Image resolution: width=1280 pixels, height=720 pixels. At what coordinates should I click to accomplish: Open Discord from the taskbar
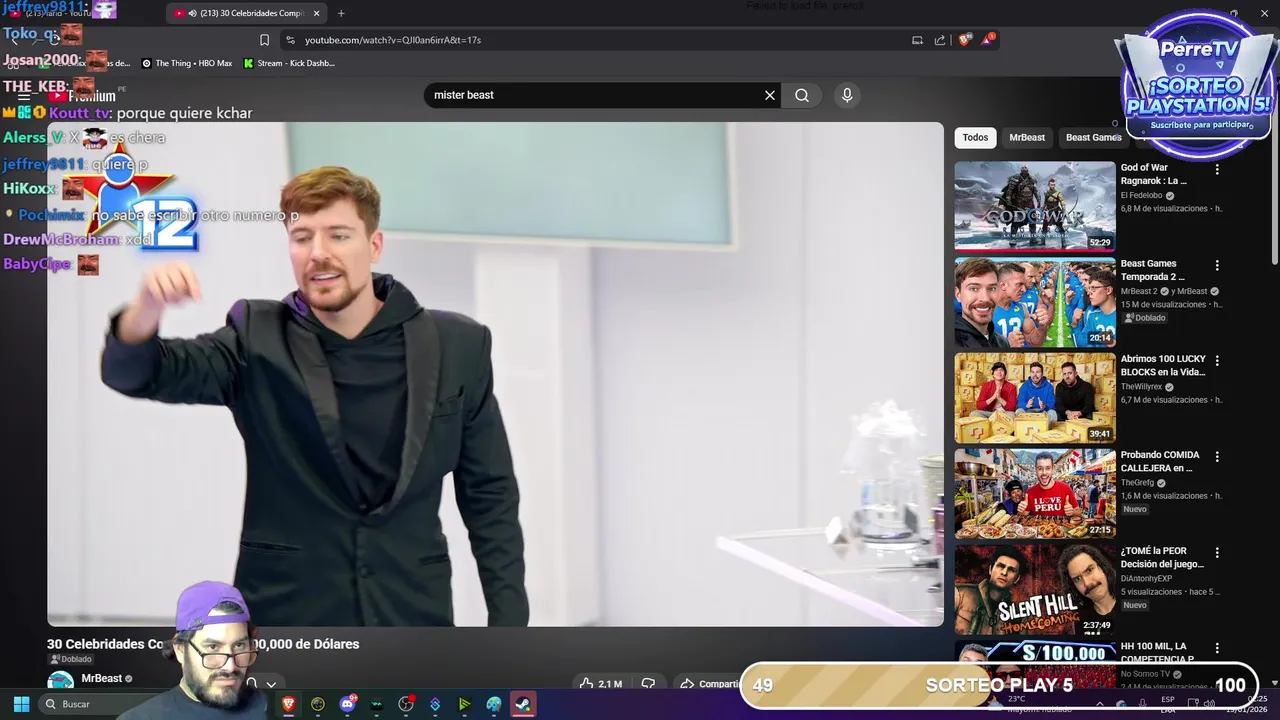click(347, 704)
